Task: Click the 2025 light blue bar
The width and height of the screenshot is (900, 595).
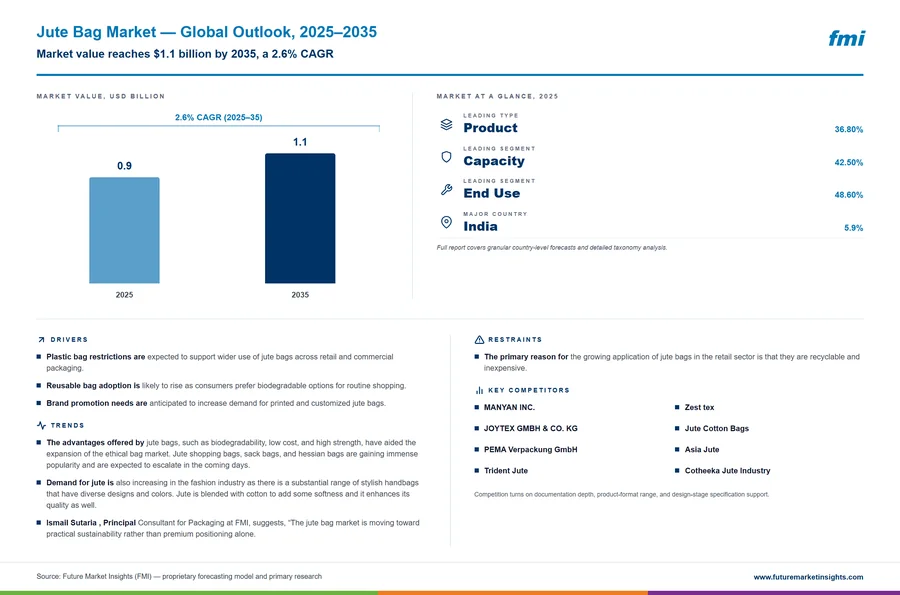Action: (x=125, y=230)
